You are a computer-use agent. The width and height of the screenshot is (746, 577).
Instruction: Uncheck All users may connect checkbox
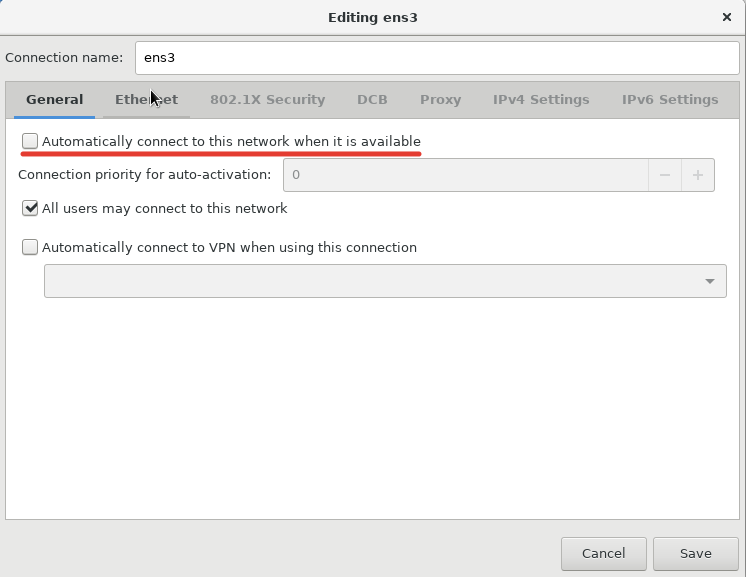[x=30, y=209]
